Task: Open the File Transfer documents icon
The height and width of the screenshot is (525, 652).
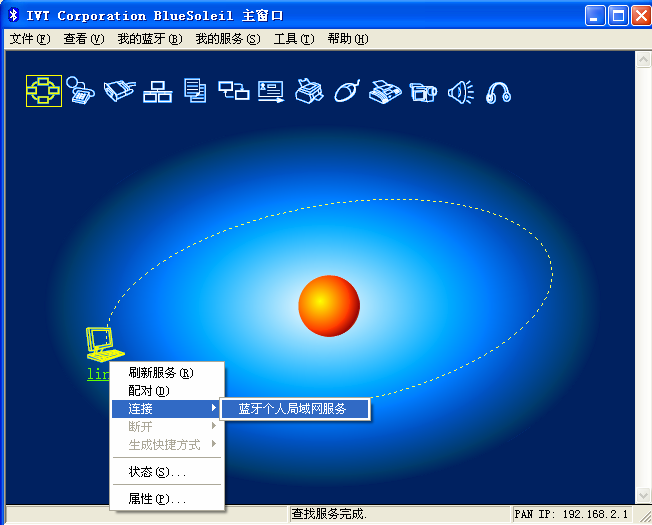Action: click(195, 92)
